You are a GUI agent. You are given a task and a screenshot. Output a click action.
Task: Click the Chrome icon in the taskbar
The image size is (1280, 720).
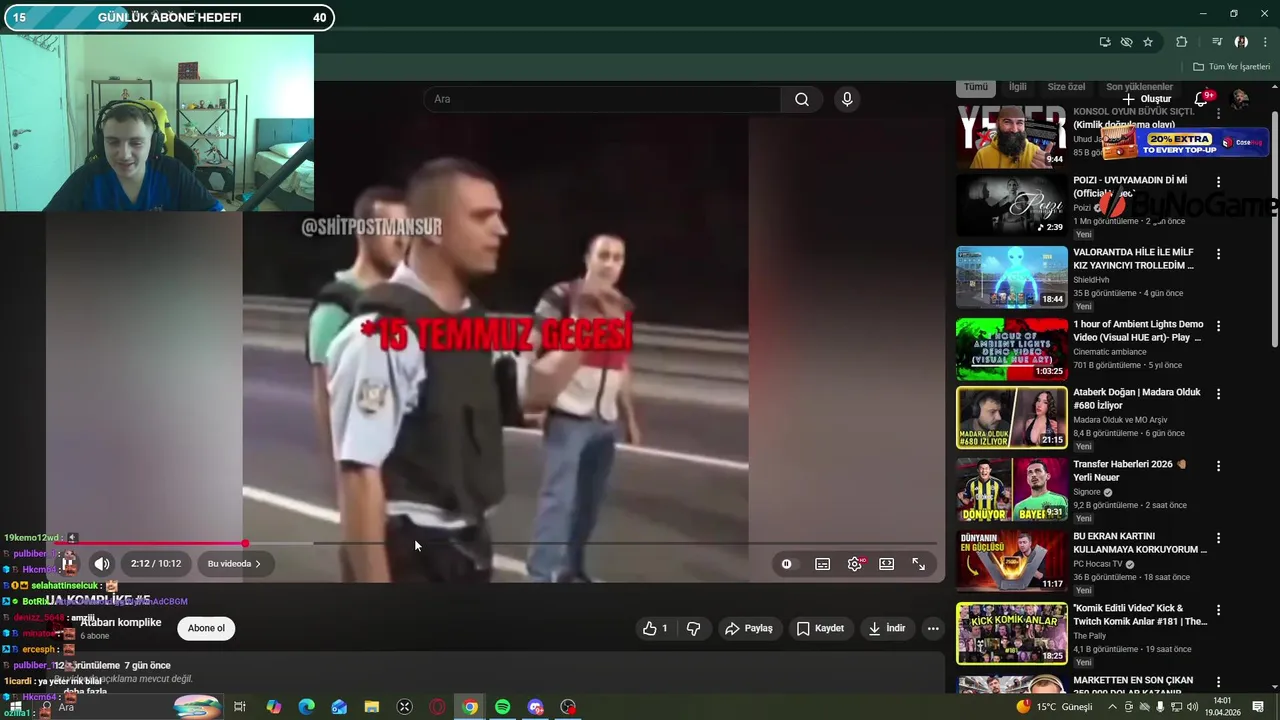pyautogui.click(x=470, y=707)
